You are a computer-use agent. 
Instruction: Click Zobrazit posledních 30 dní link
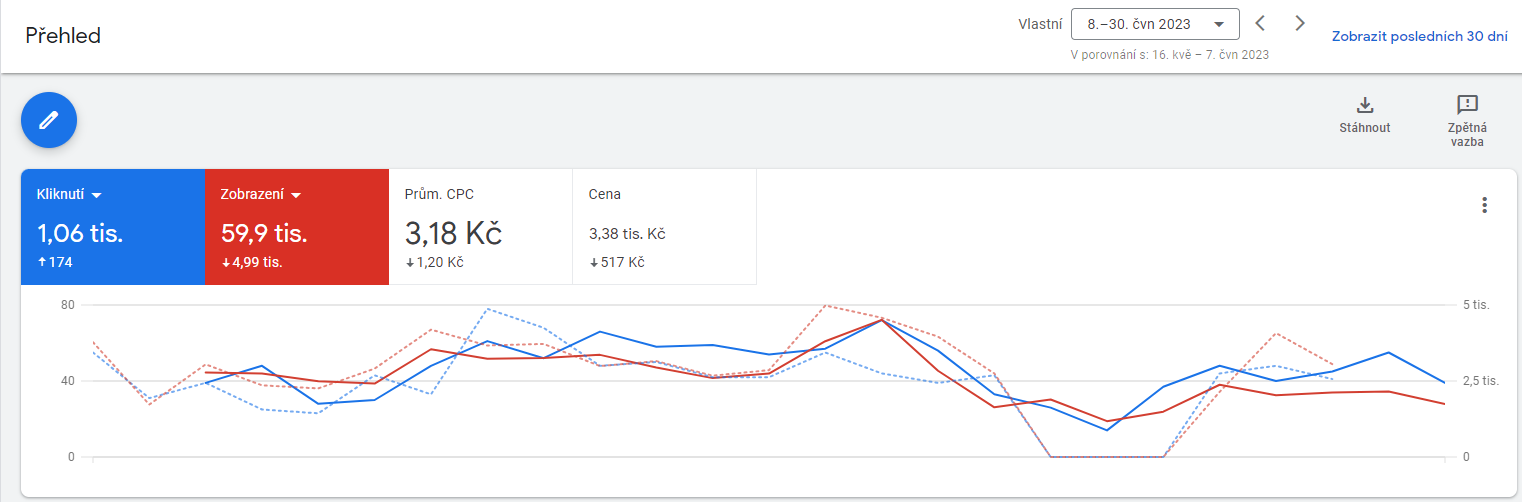[x=1419, y=36]
